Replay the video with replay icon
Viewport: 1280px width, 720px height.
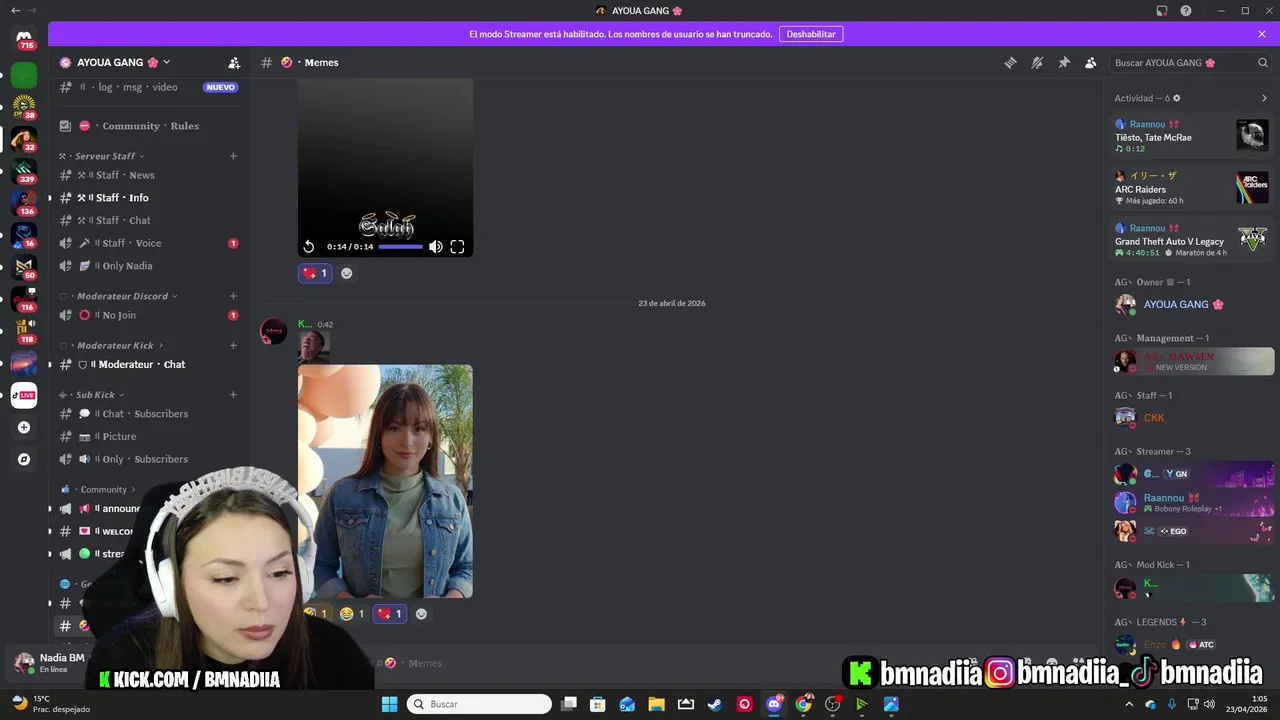[309, 247]
